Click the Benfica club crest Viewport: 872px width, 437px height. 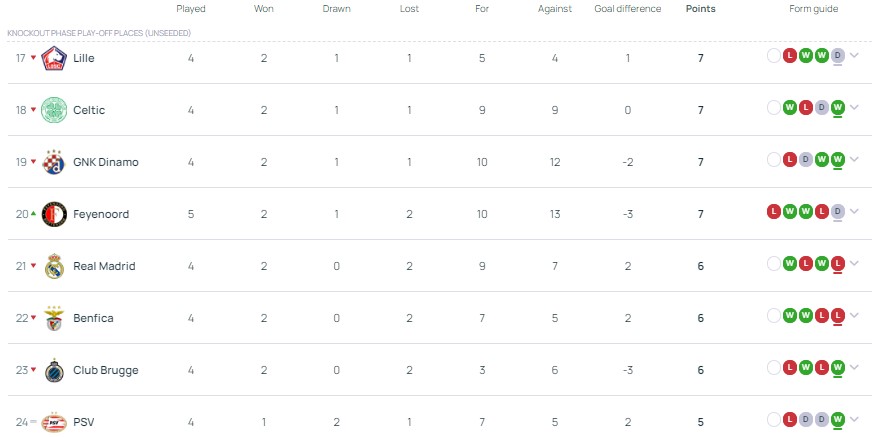click(54, 318)
